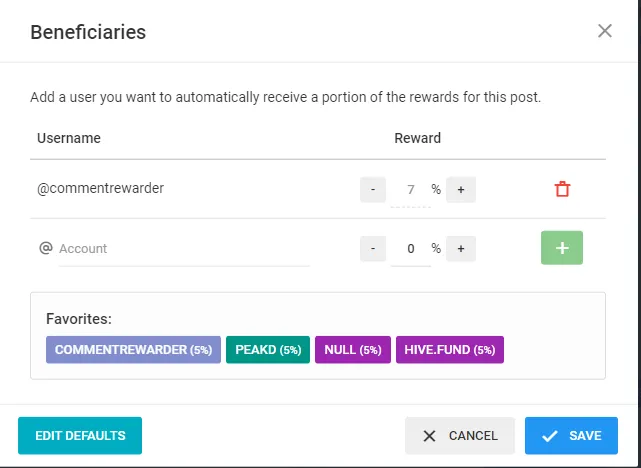Select NULL (5%) favorite
This screenshot has width=641, height=468.
pos(353,350)
